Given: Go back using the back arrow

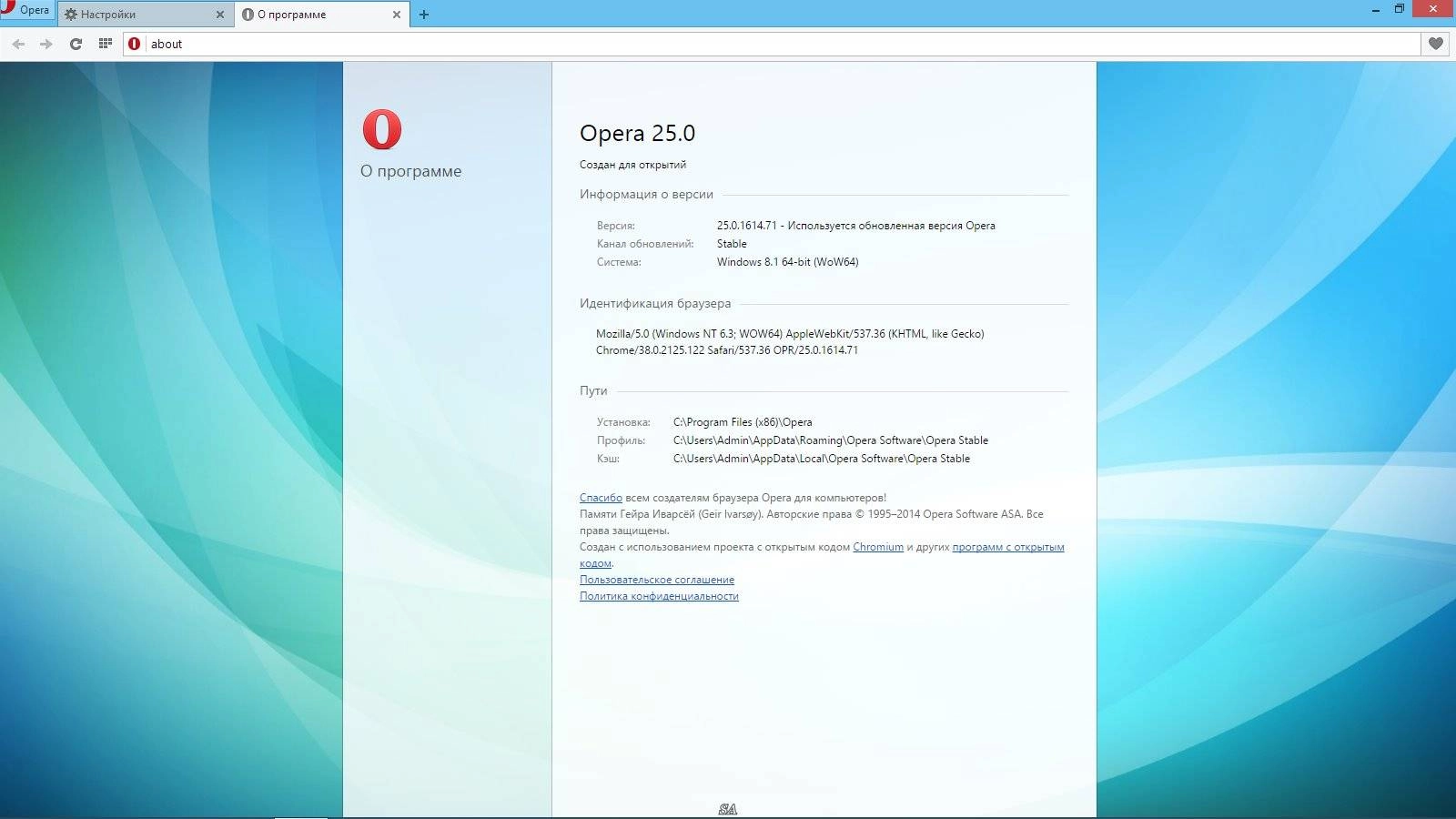Looking at the screenshot, I should click(x=18, y=44).
